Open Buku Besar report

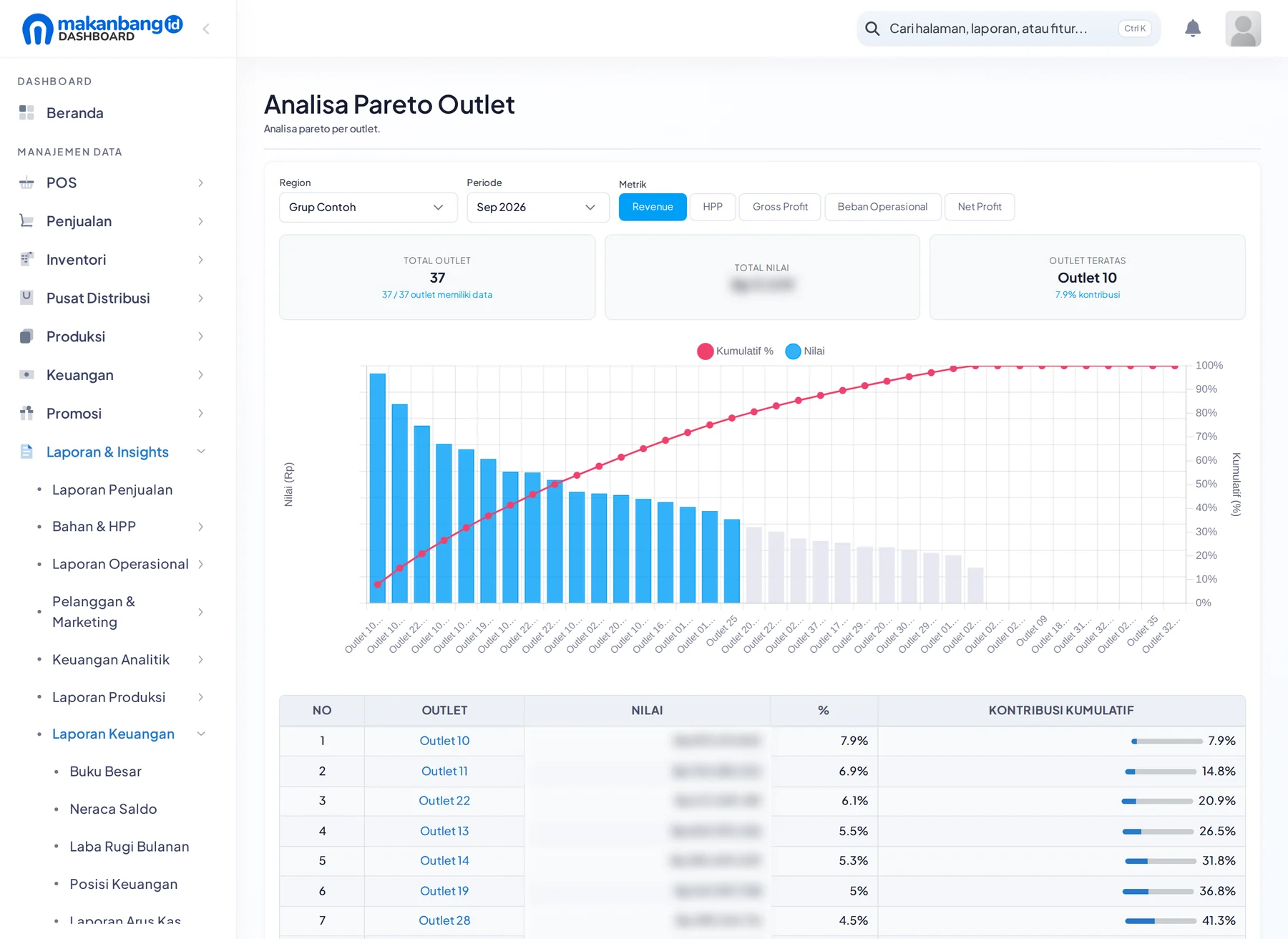click(105, 772)
